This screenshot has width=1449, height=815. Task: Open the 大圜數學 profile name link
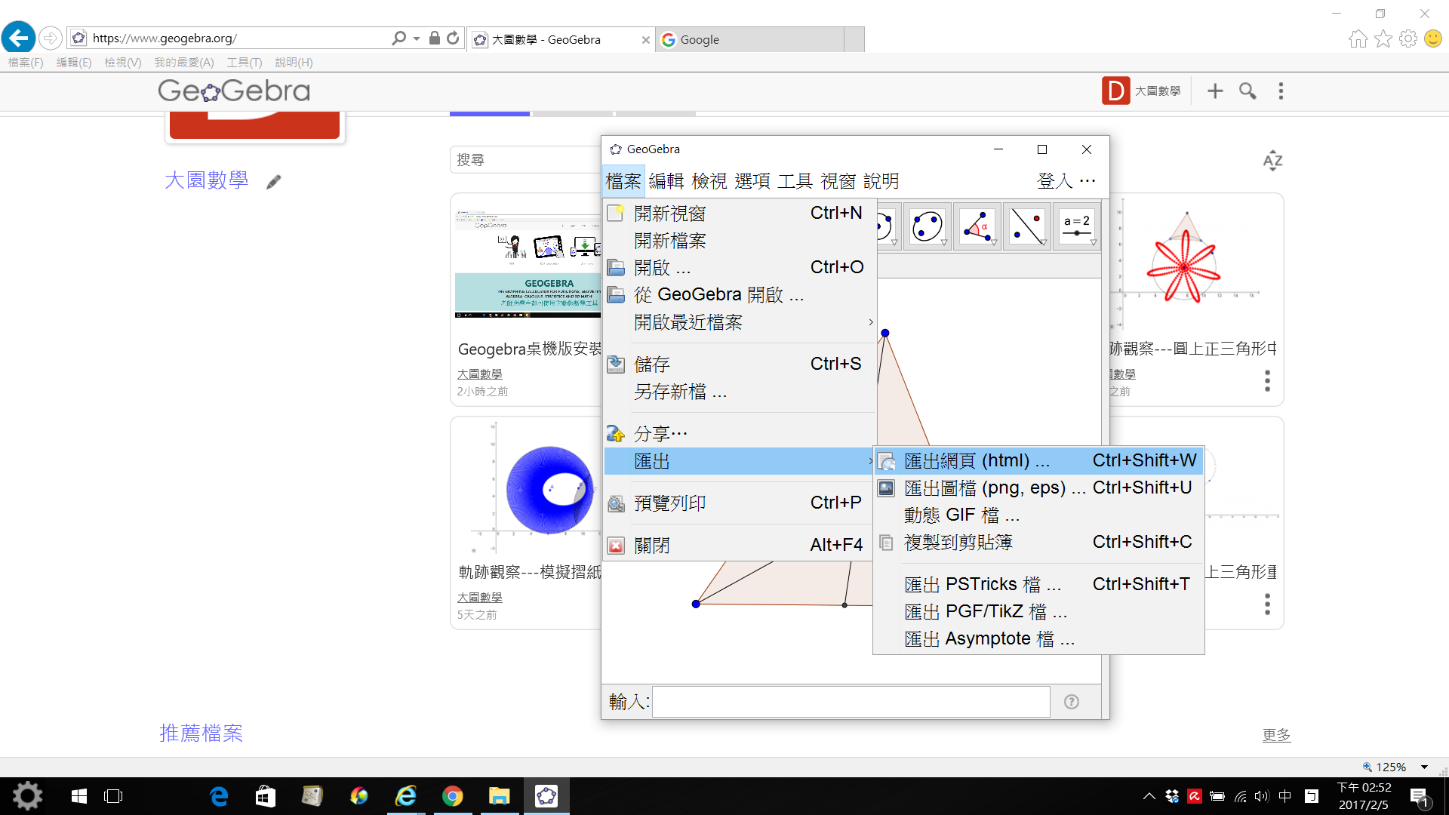[x=207, y=181]
